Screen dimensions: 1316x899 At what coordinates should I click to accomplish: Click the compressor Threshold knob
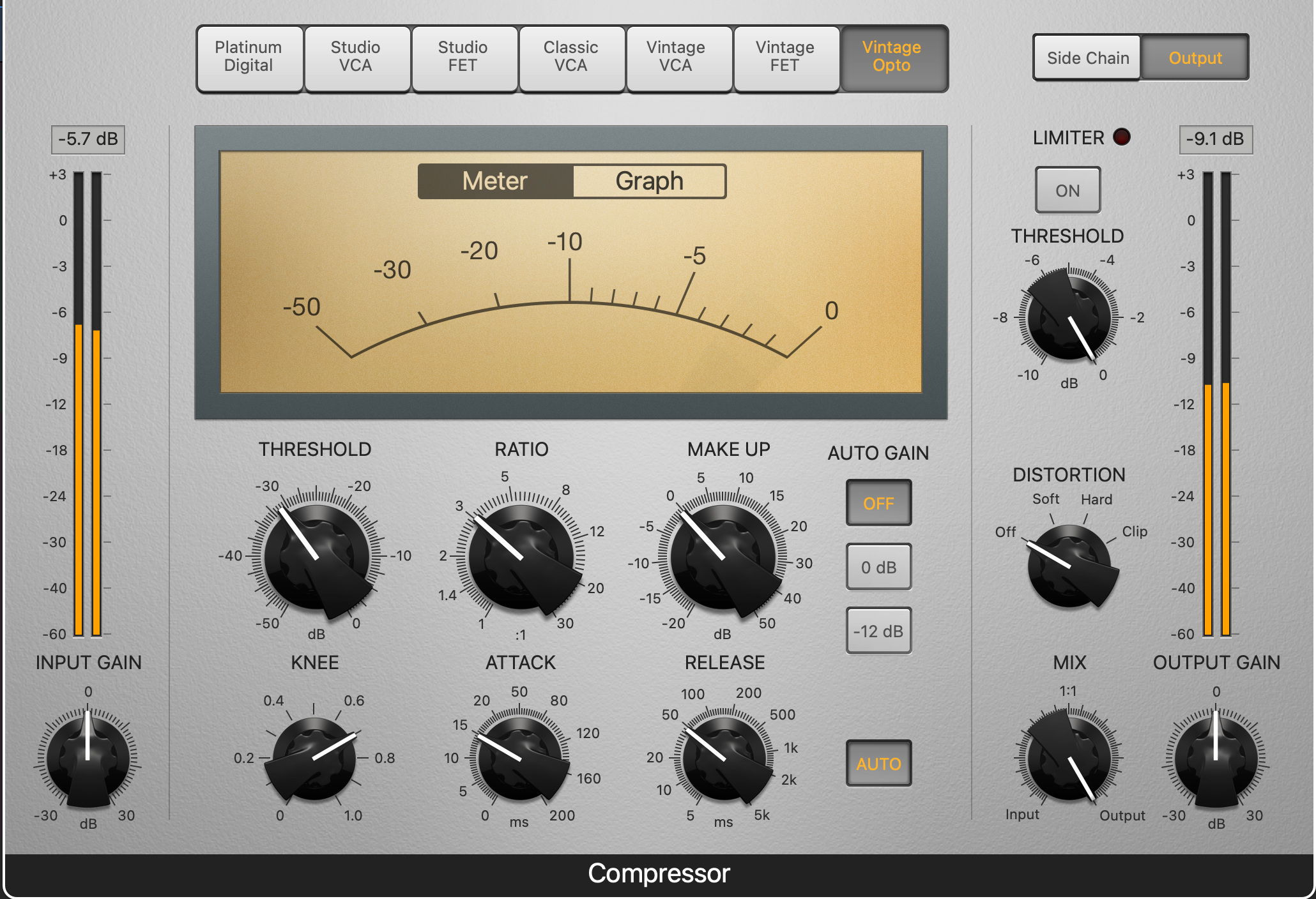(x=317, y=557)
